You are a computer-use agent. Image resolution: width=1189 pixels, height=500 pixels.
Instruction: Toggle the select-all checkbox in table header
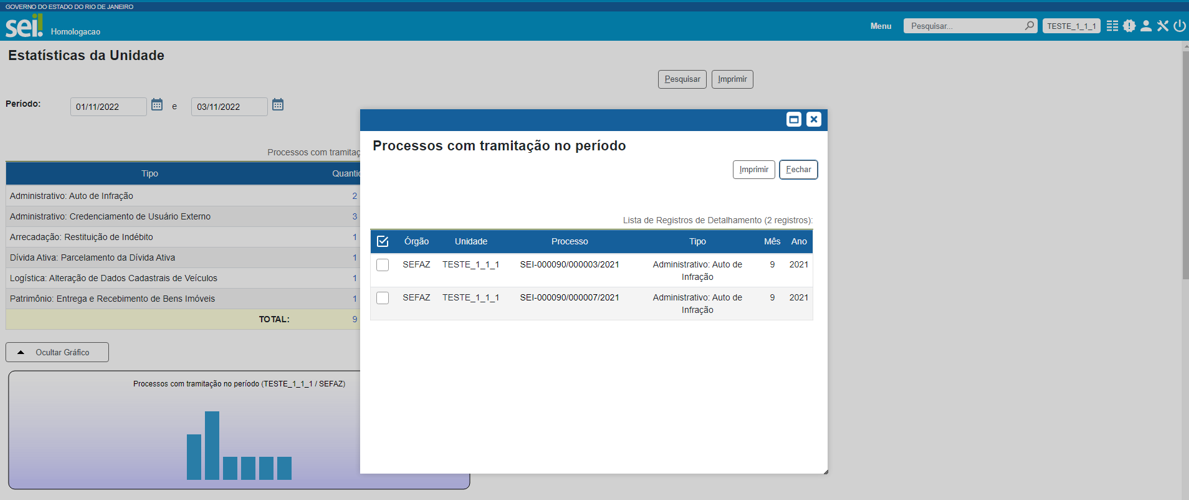(382, 241)
